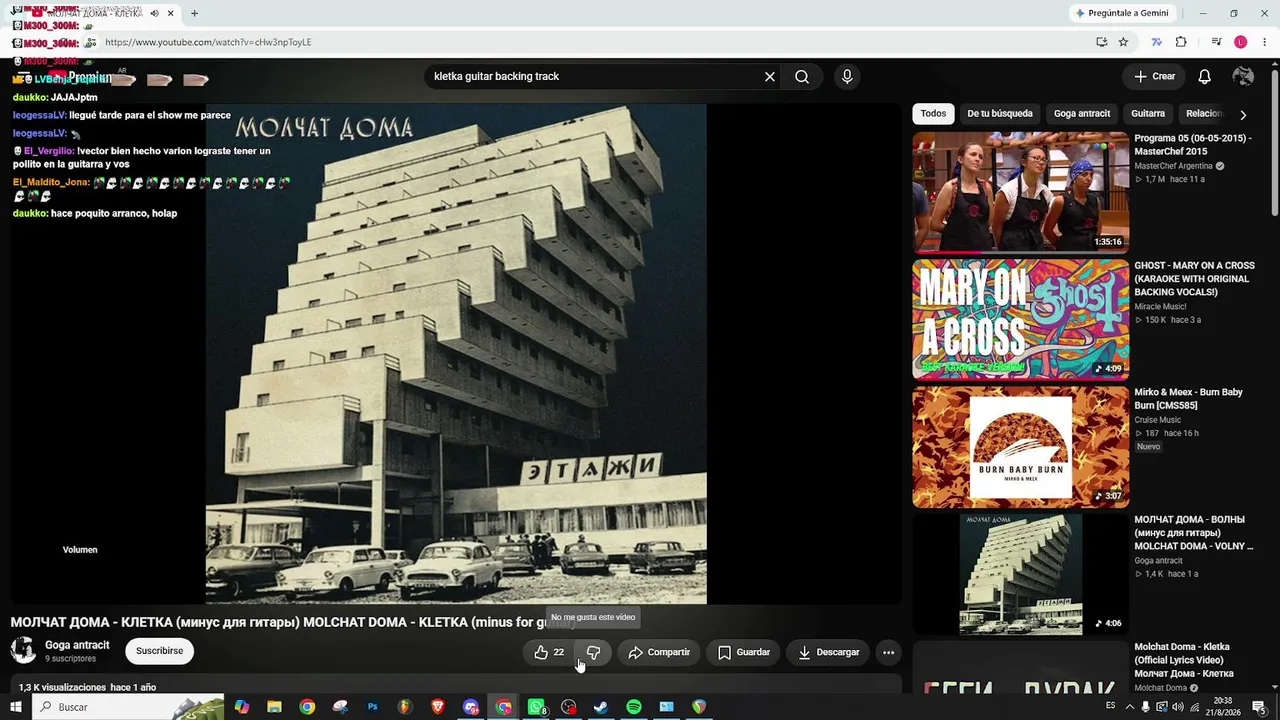
Task: Open "Molchat Doma - Kletka (Official Lyrics Video)" title
Action: pyautogui.click(x=1183, y=660)
